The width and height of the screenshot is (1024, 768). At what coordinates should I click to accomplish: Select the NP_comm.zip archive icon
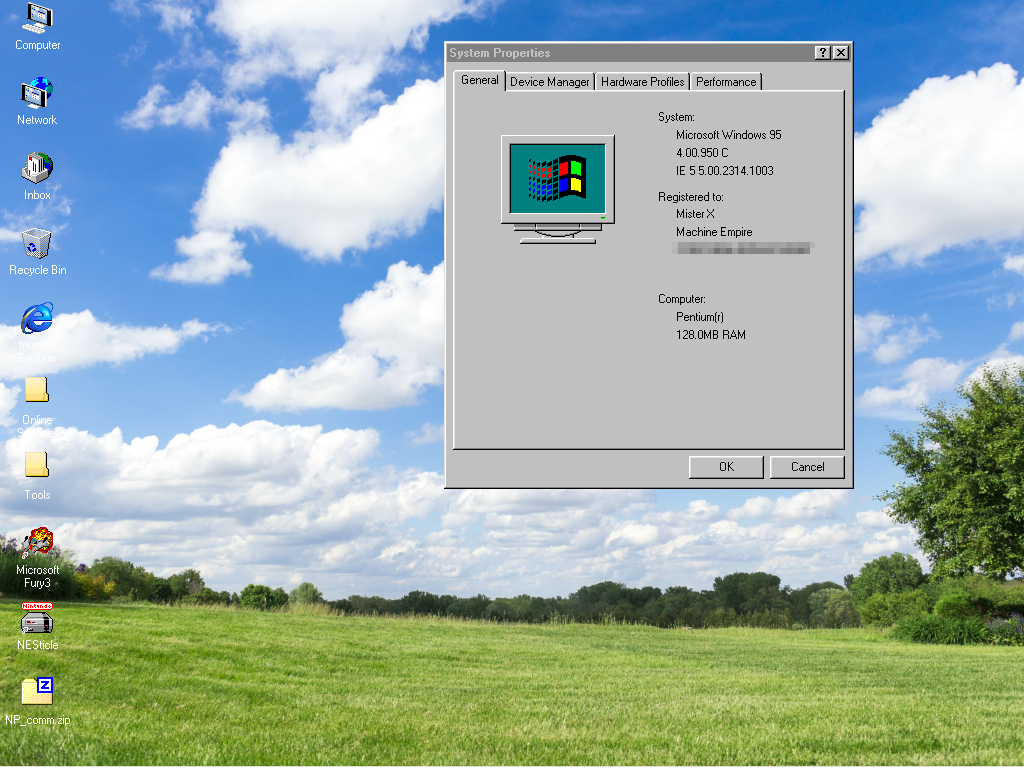click(x=37, y=692)
